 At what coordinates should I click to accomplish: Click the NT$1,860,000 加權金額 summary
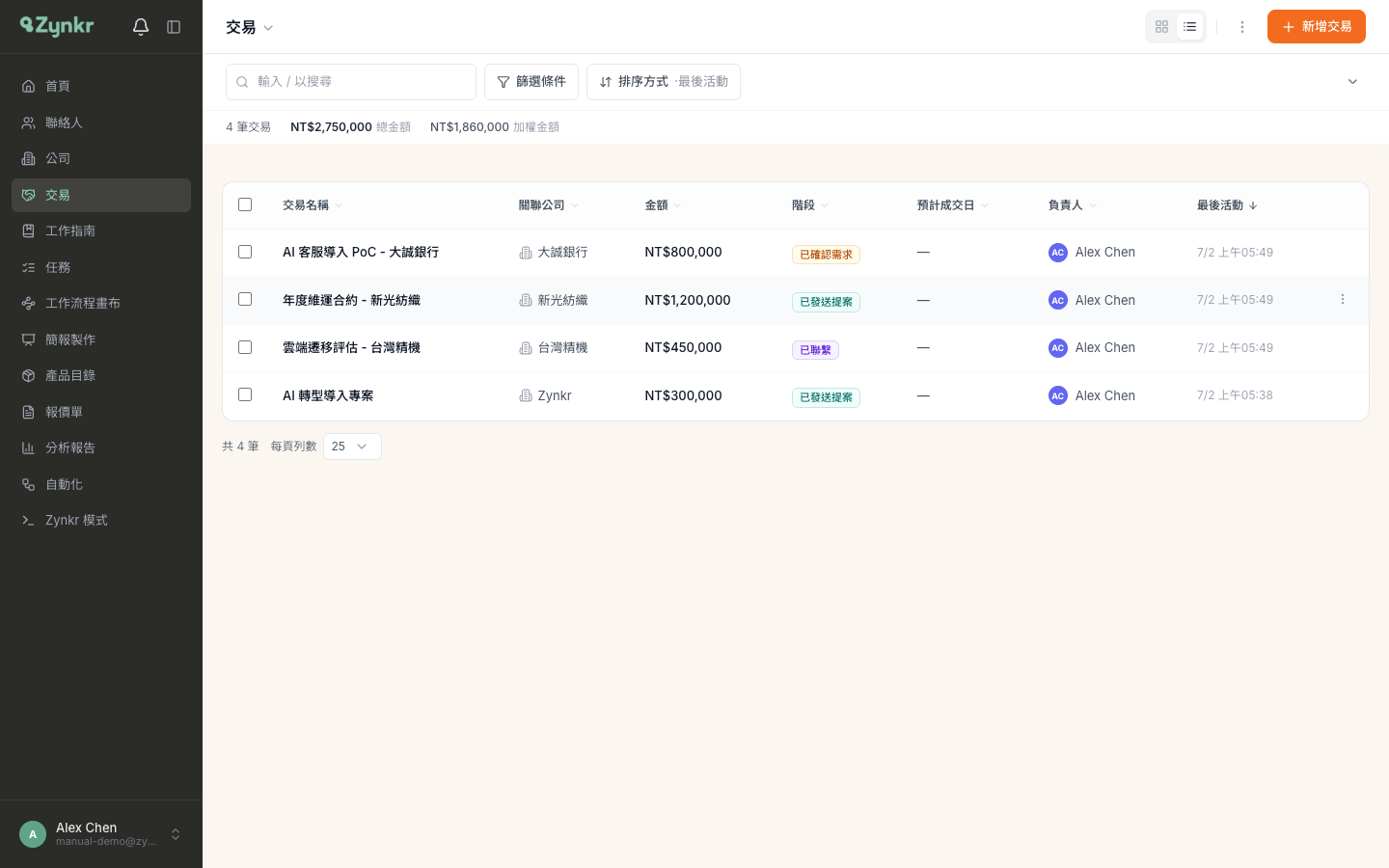pos(495,127)
